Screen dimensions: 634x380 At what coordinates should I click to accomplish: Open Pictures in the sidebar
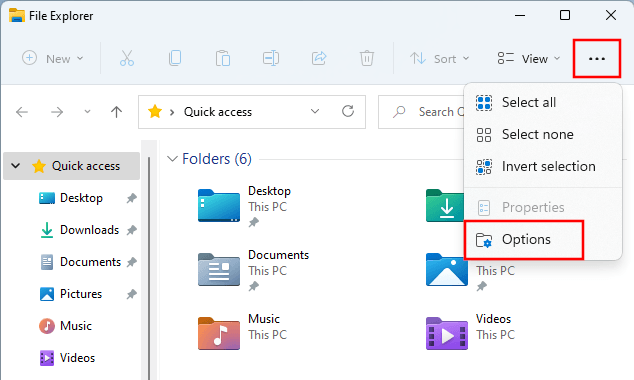pos(81,294)
